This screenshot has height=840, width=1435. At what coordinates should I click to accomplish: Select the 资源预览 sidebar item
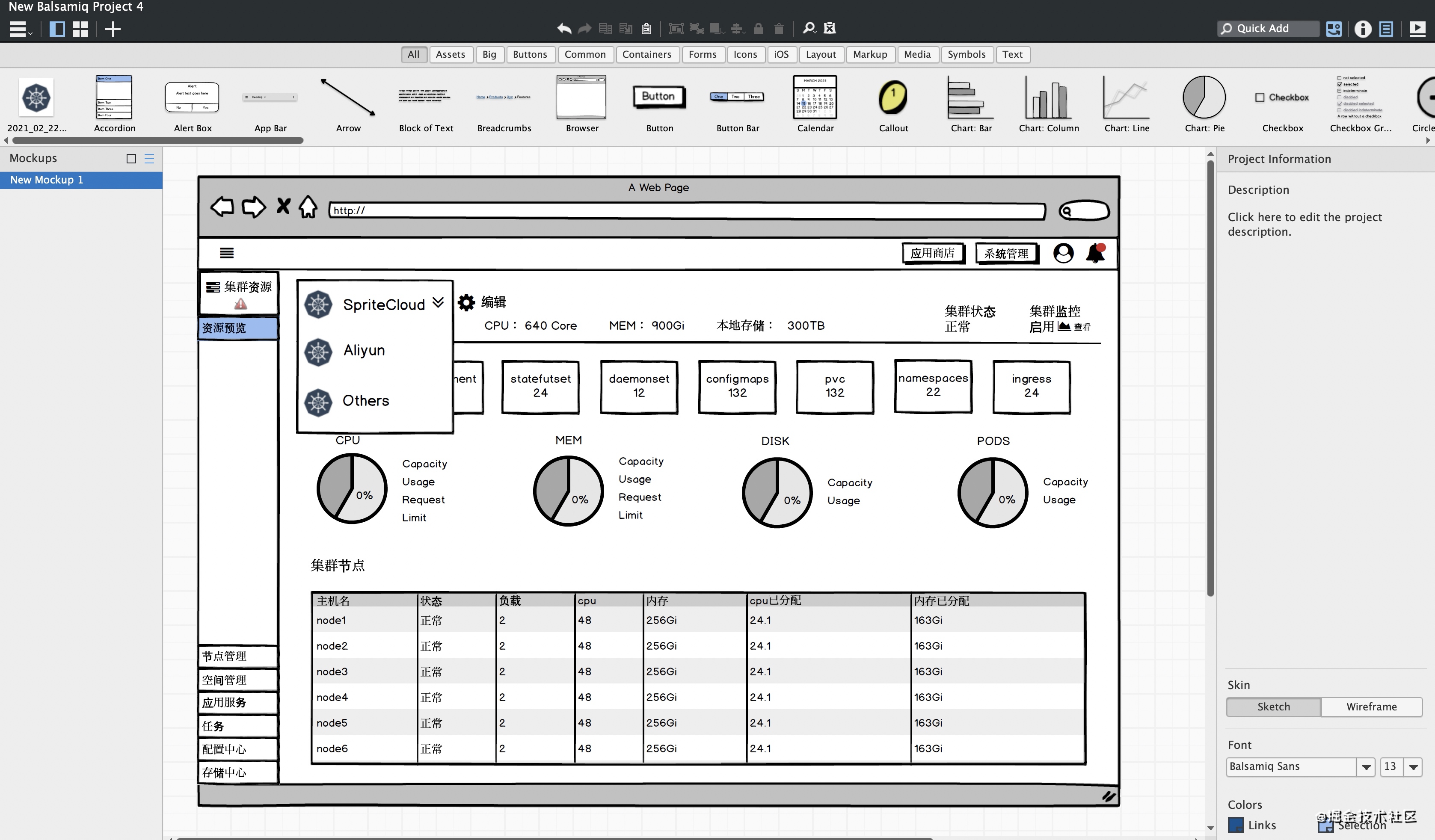pyautogui.click(x=238, y=328)
